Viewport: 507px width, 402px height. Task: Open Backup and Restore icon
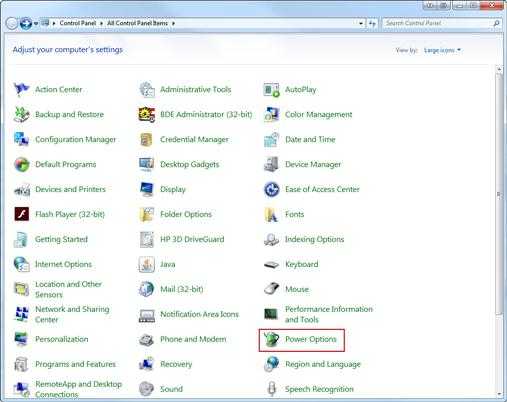[x=22, y=114]
